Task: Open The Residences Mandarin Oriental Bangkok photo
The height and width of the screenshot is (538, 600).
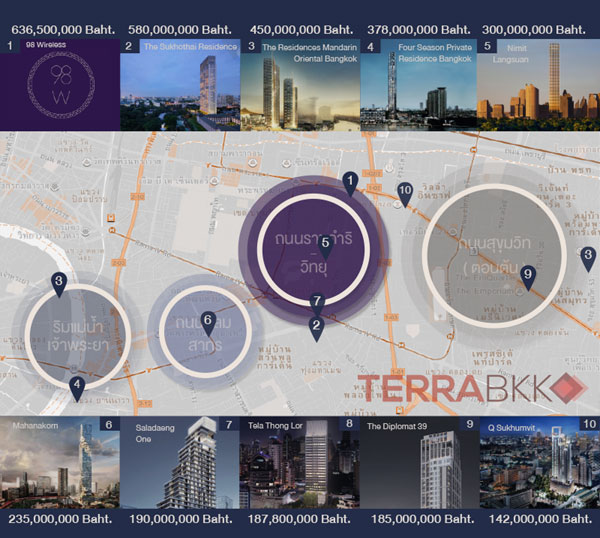Action: (300, 85)
